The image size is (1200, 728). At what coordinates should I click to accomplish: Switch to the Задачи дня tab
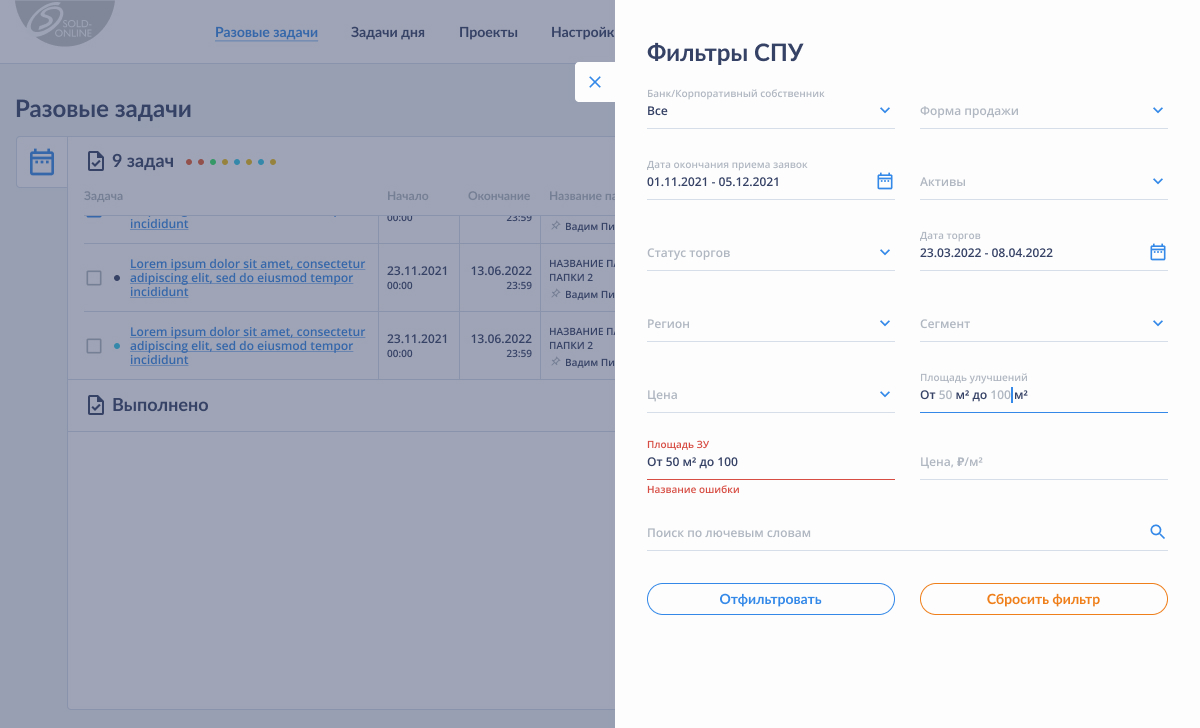[388, 32]
